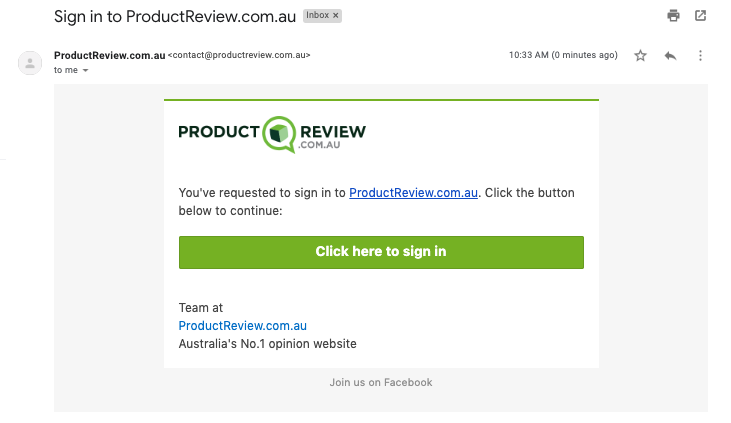Click the email subject 'Sign in to ProductReview.com.au'
Viewport: 731px width, 423px height.
175,16
